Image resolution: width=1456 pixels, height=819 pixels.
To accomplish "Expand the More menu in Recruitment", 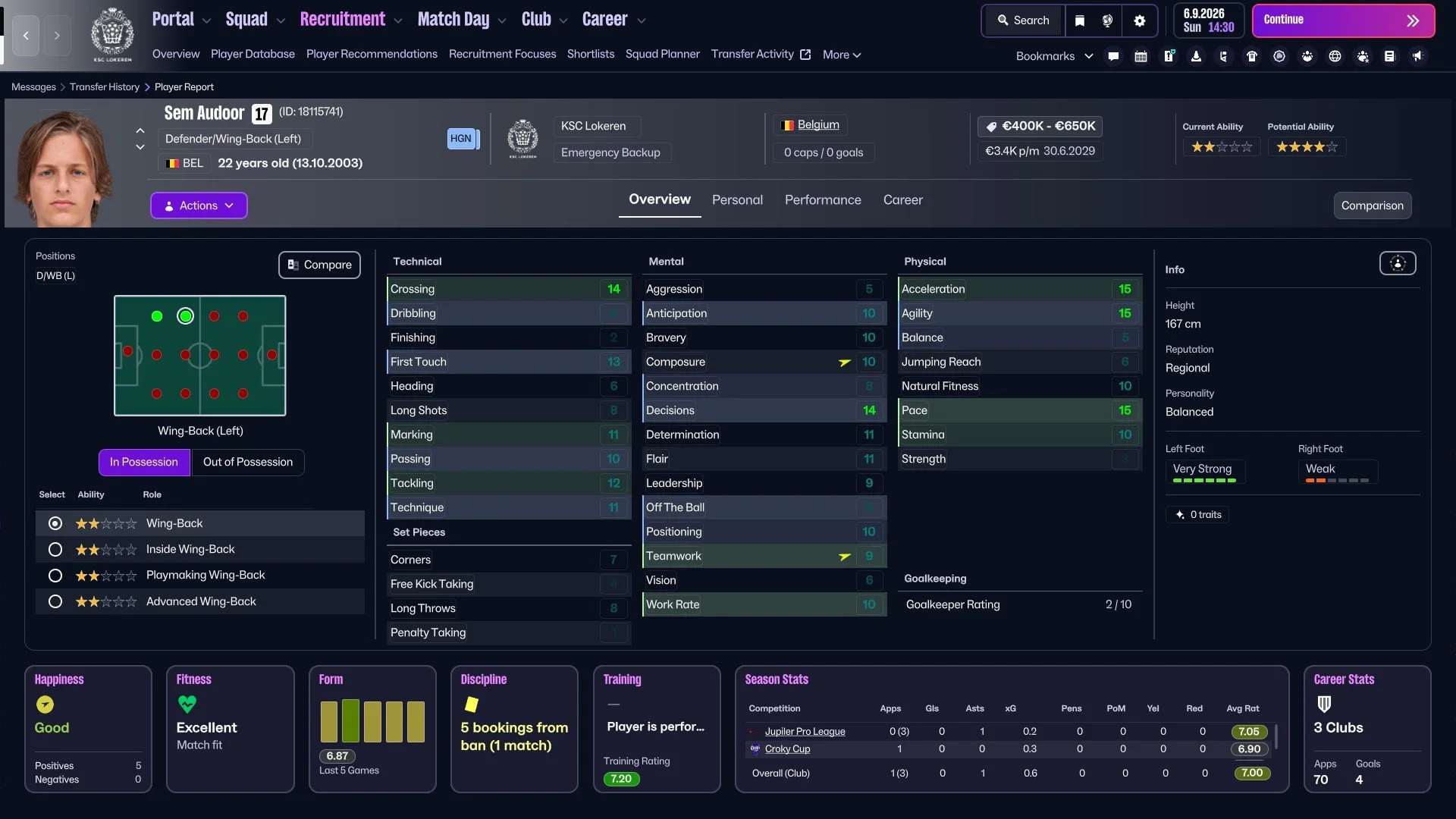I will pyautogui.click(x=841, y=55).
